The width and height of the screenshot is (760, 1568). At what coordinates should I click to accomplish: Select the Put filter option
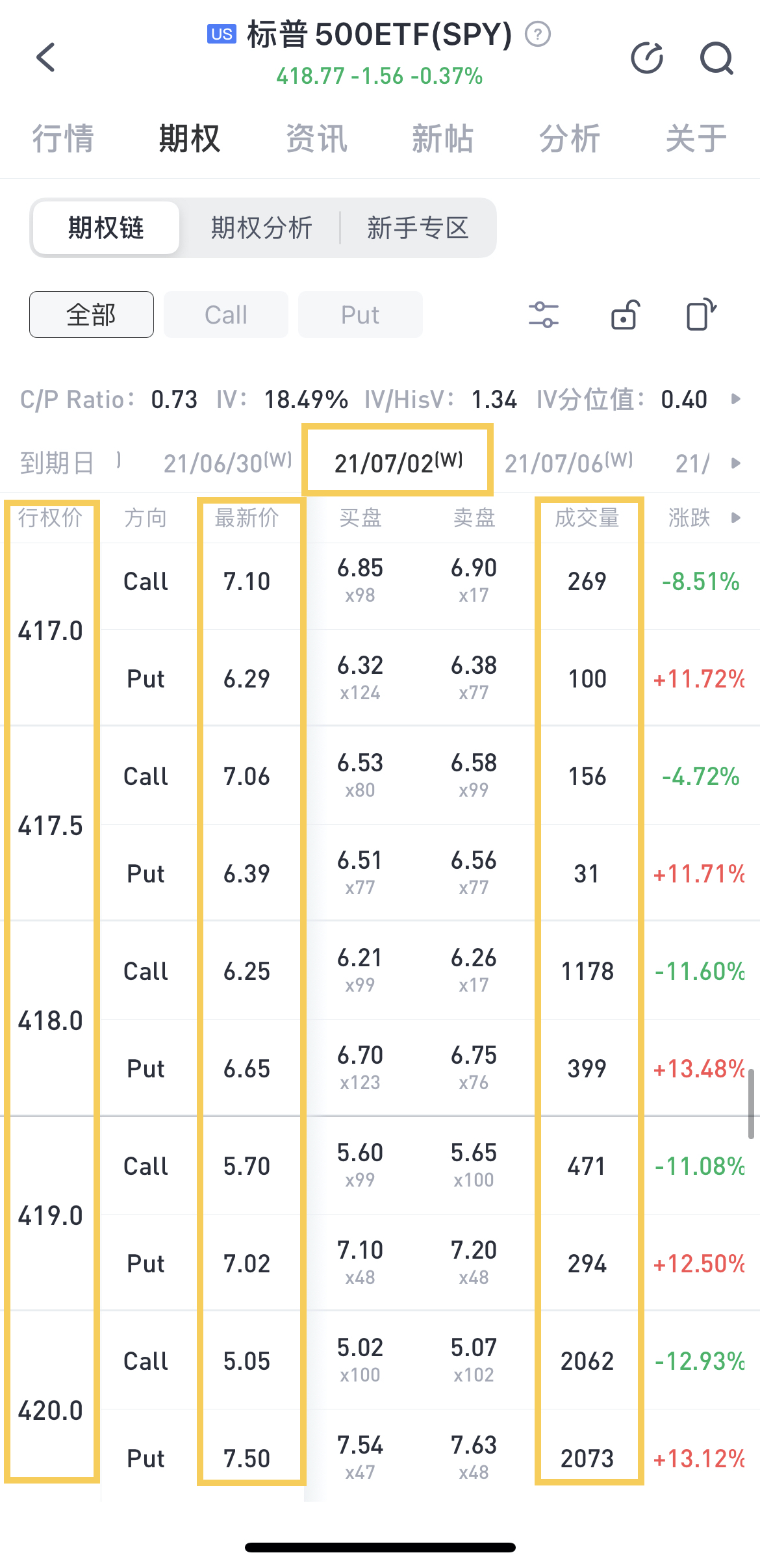click(x=360, y=315)
